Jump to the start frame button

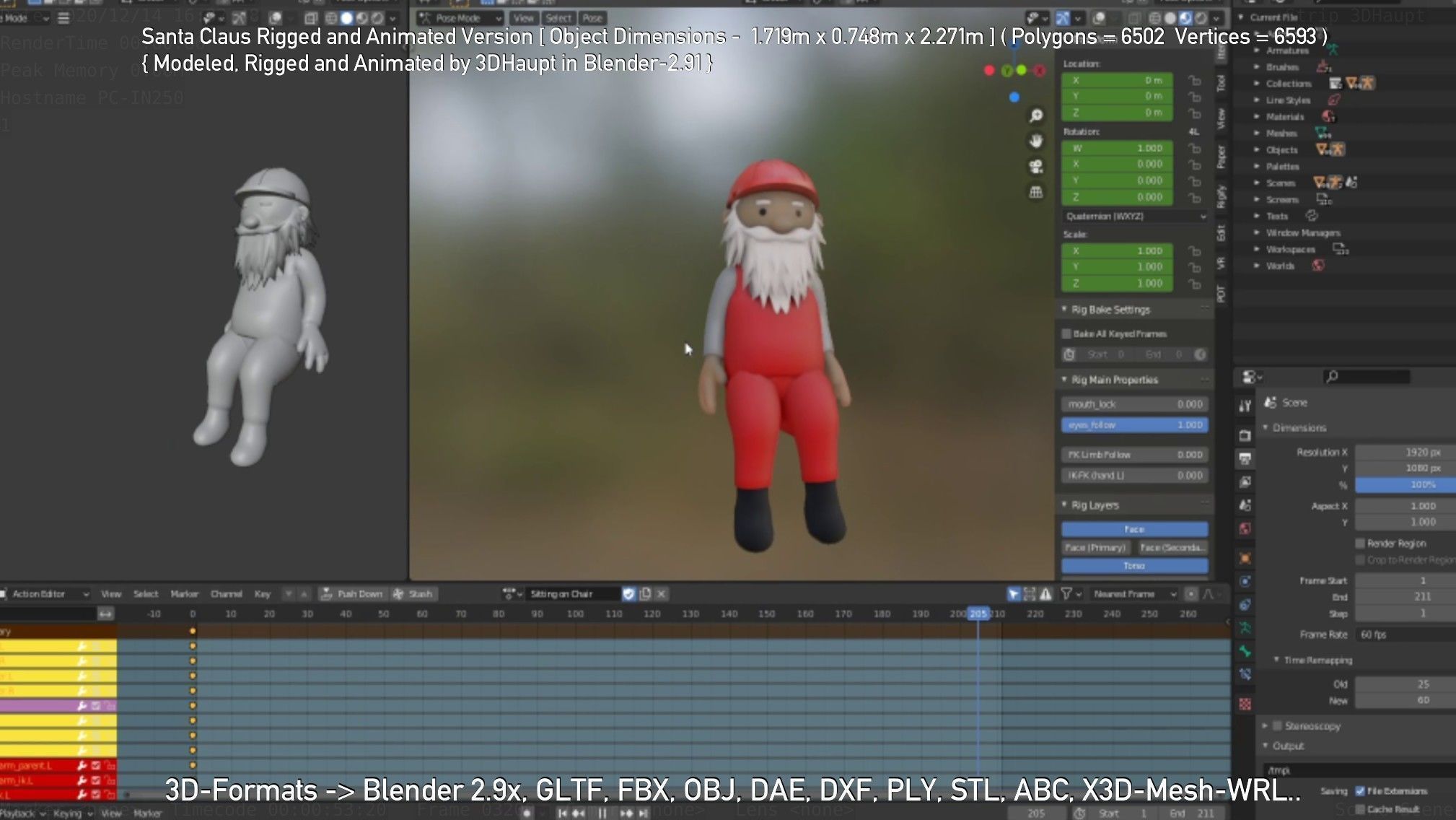click(562, 813)
